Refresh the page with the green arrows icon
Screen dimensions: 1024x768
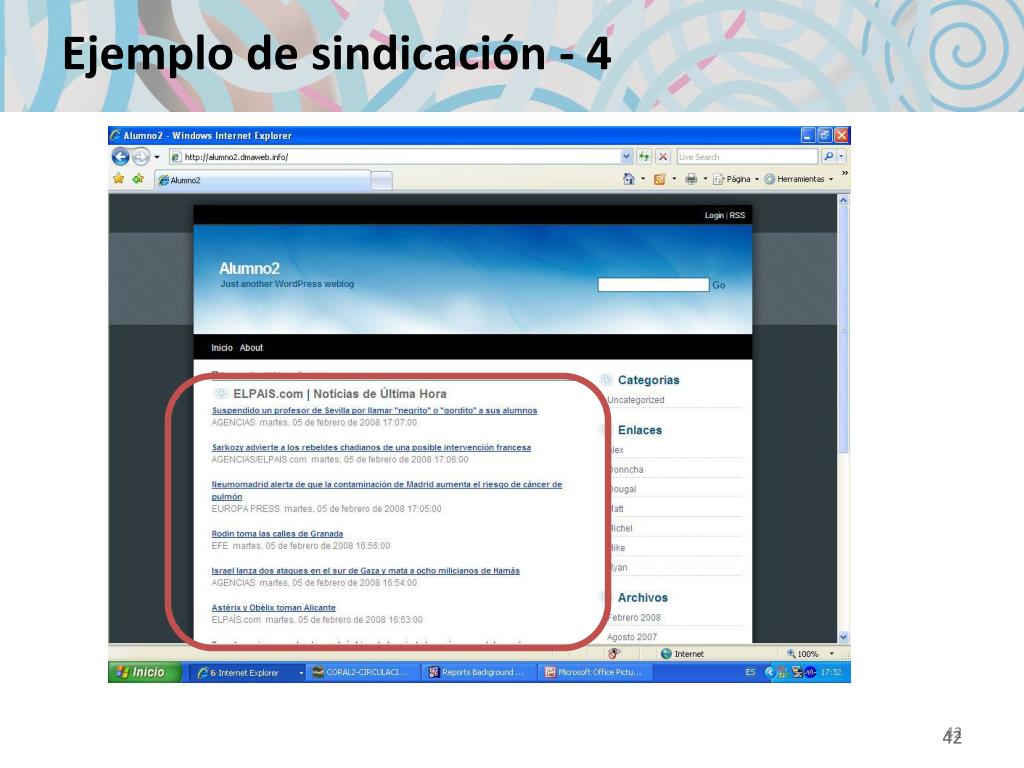coord(644,157)
